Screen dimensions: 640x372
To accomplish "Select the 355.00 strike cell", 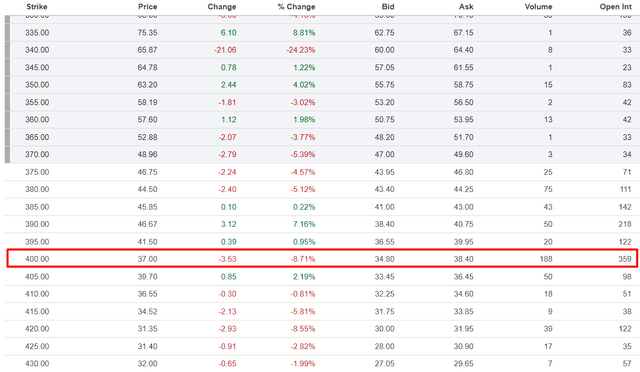I will 37,102.
